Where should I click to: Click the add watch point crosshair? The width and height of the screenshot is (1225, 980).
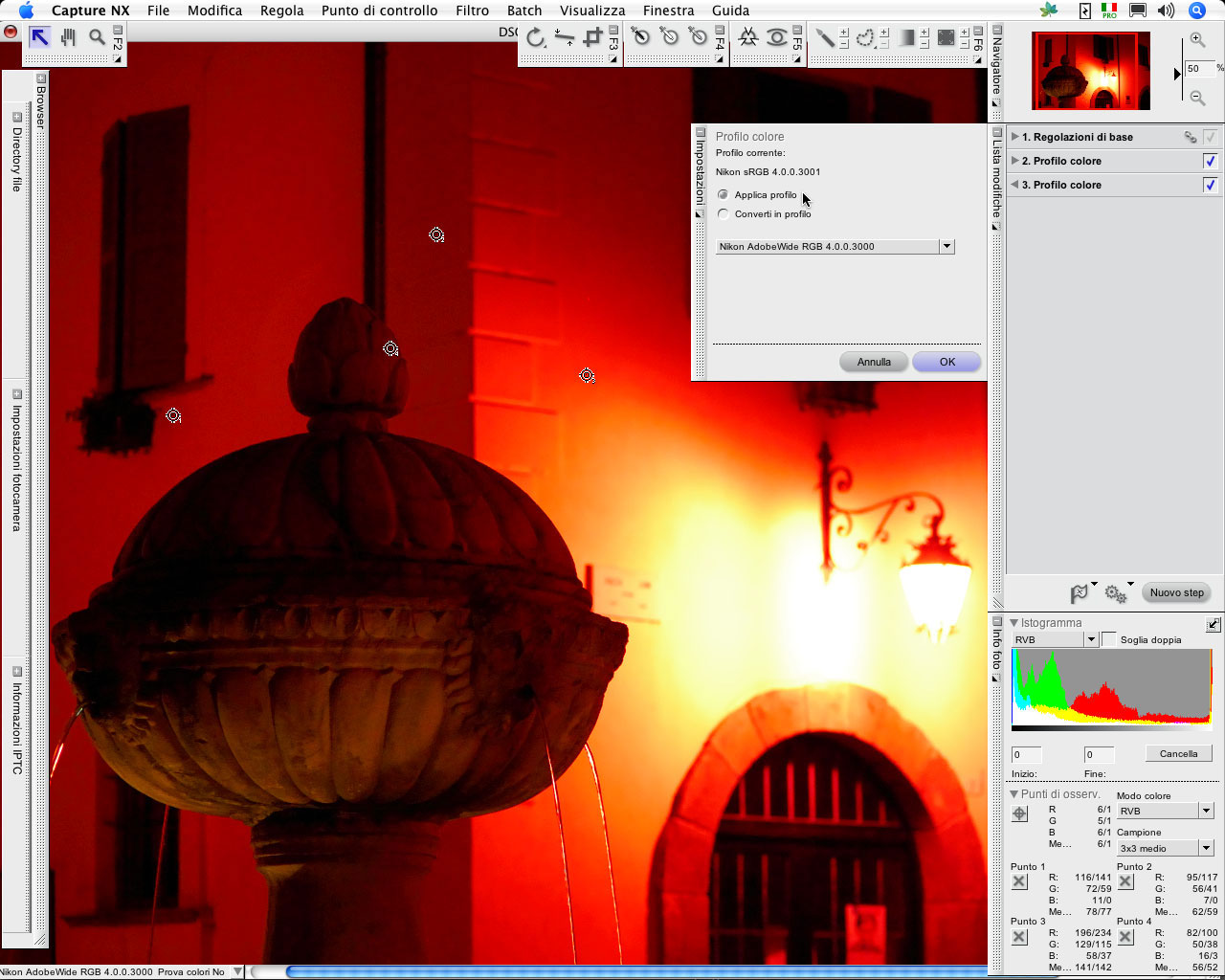1020,813
